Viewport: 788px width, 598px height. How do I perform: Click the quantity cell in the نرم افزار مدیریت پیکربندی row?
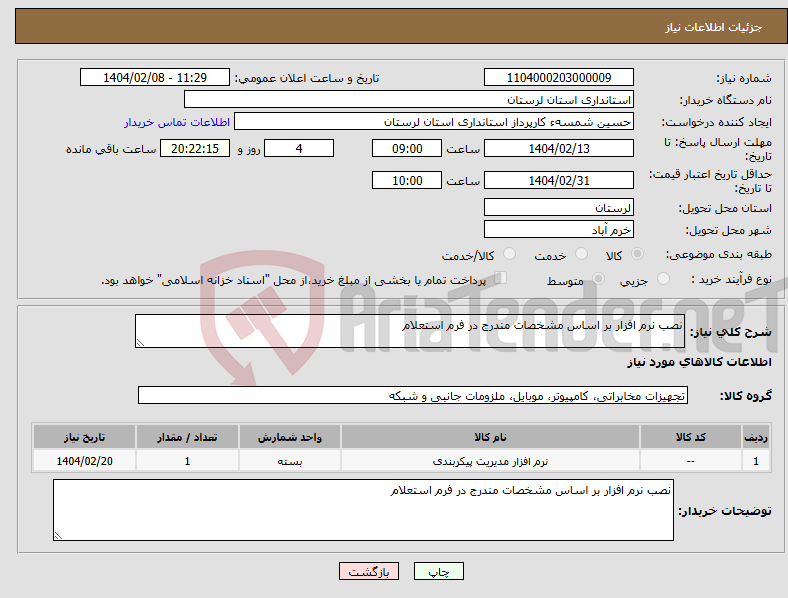187,461
